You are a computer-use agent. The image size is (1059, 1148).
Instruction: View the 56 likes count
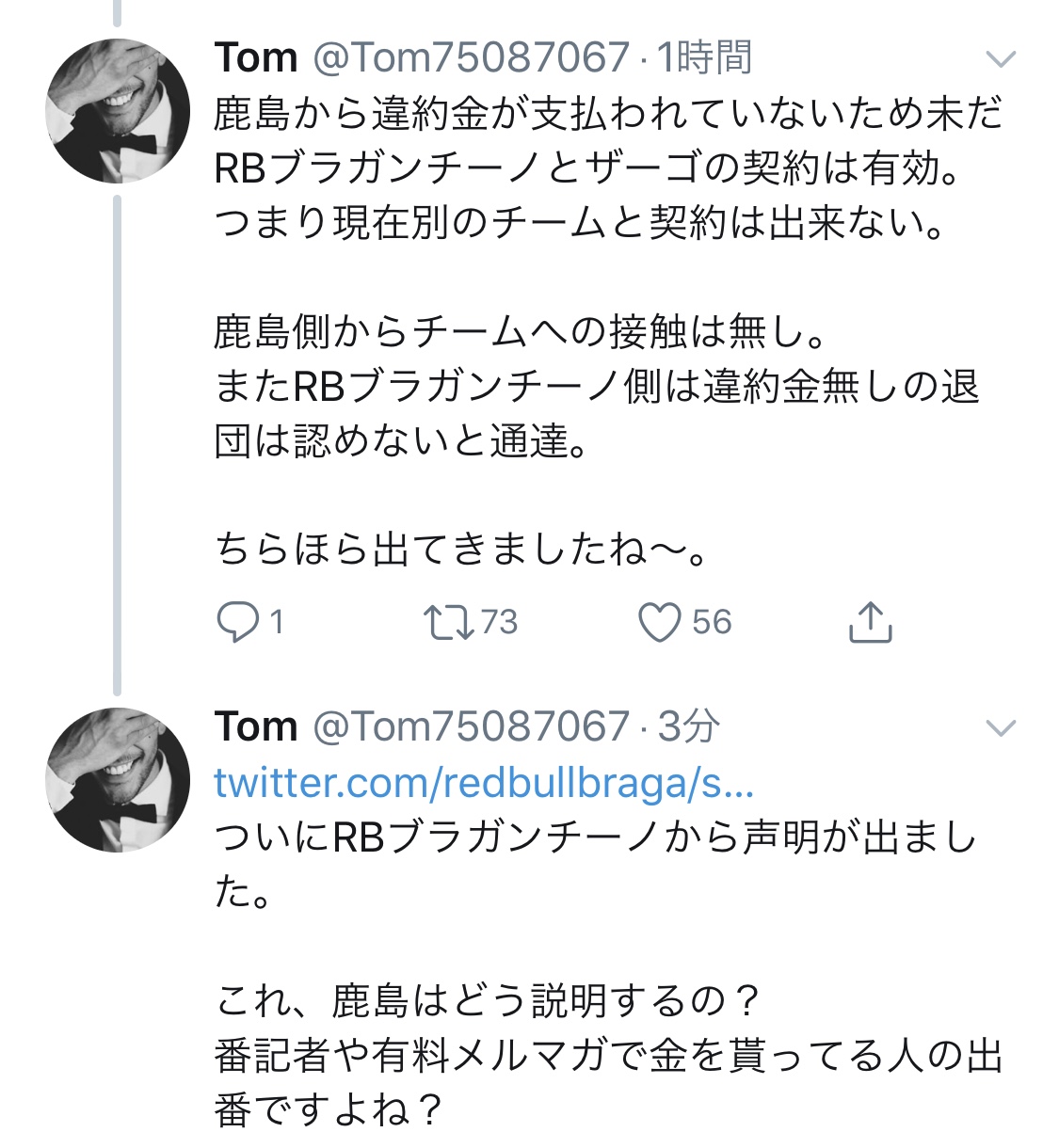point(712,622)
